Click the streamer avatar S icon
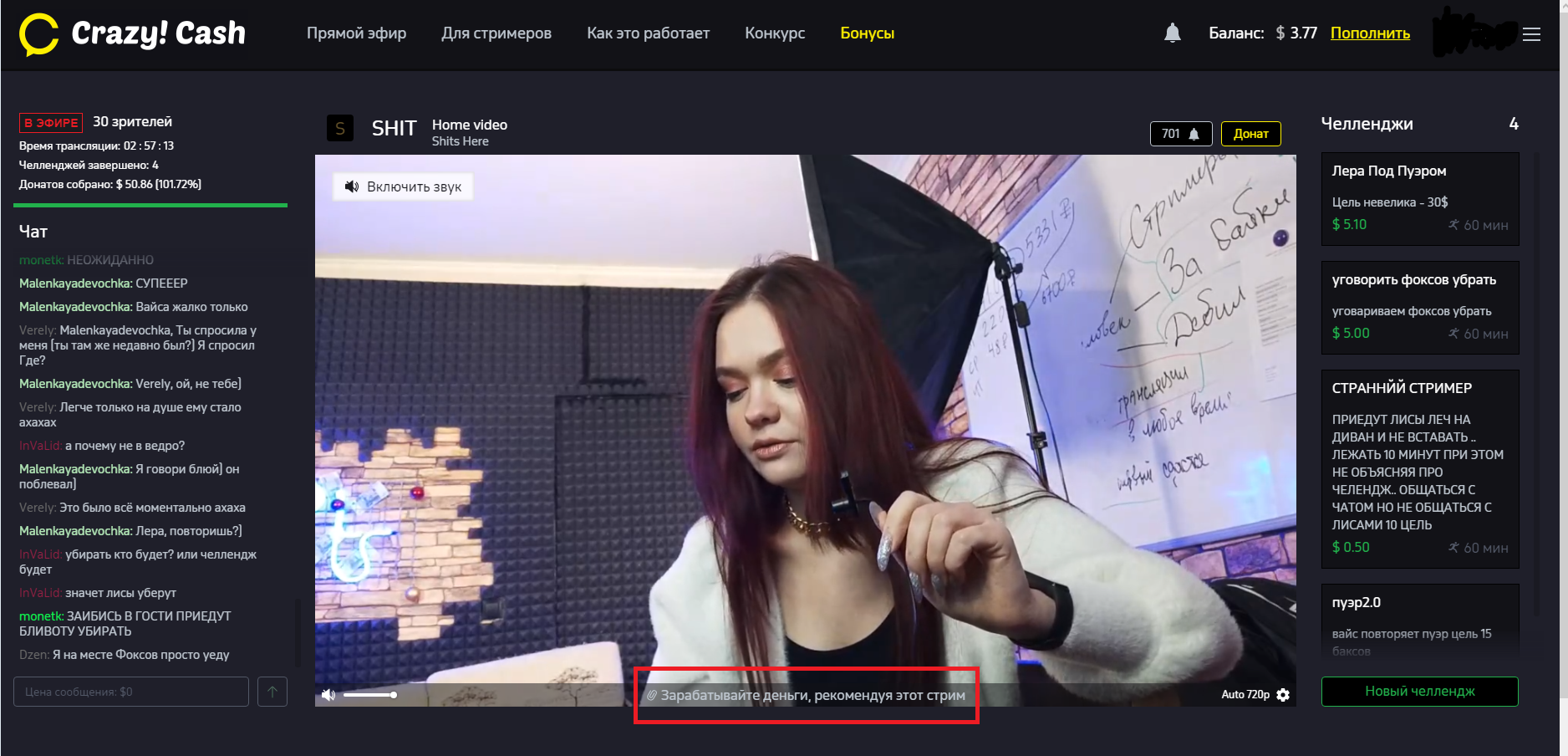 point(339,128)
